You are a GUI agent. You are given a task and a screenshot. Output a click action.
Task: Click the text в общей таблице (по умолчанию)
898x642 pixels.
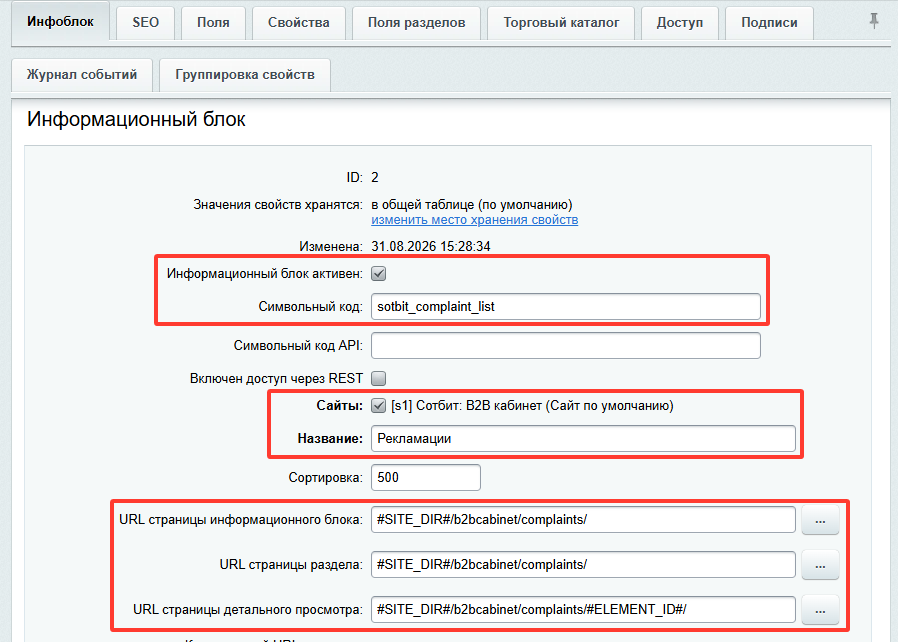tap(472, 205)
